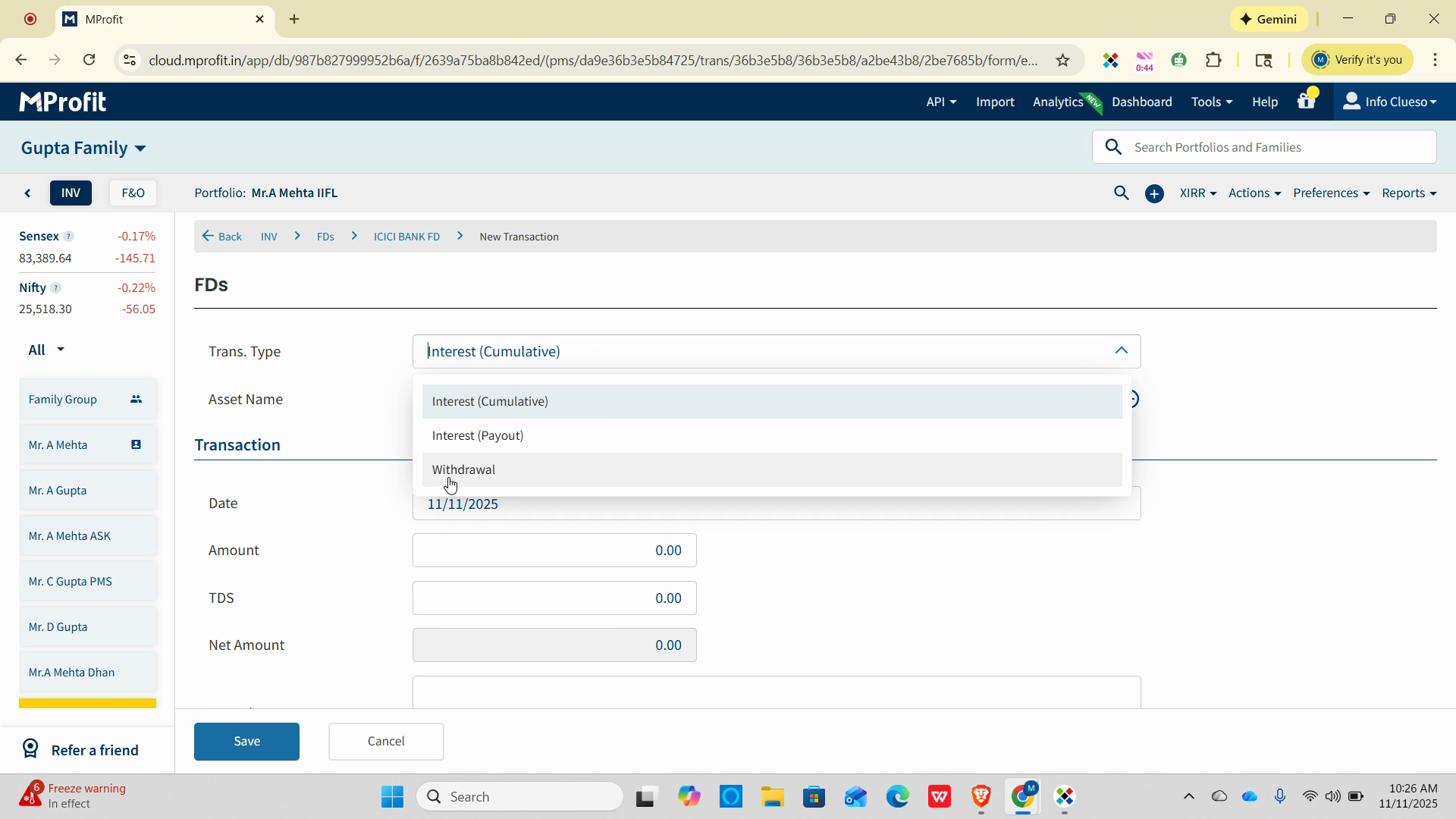The image size is (1456, 819).
Task: Click the Cancel button
Action: pyautogui.click(x=386, y=742)
